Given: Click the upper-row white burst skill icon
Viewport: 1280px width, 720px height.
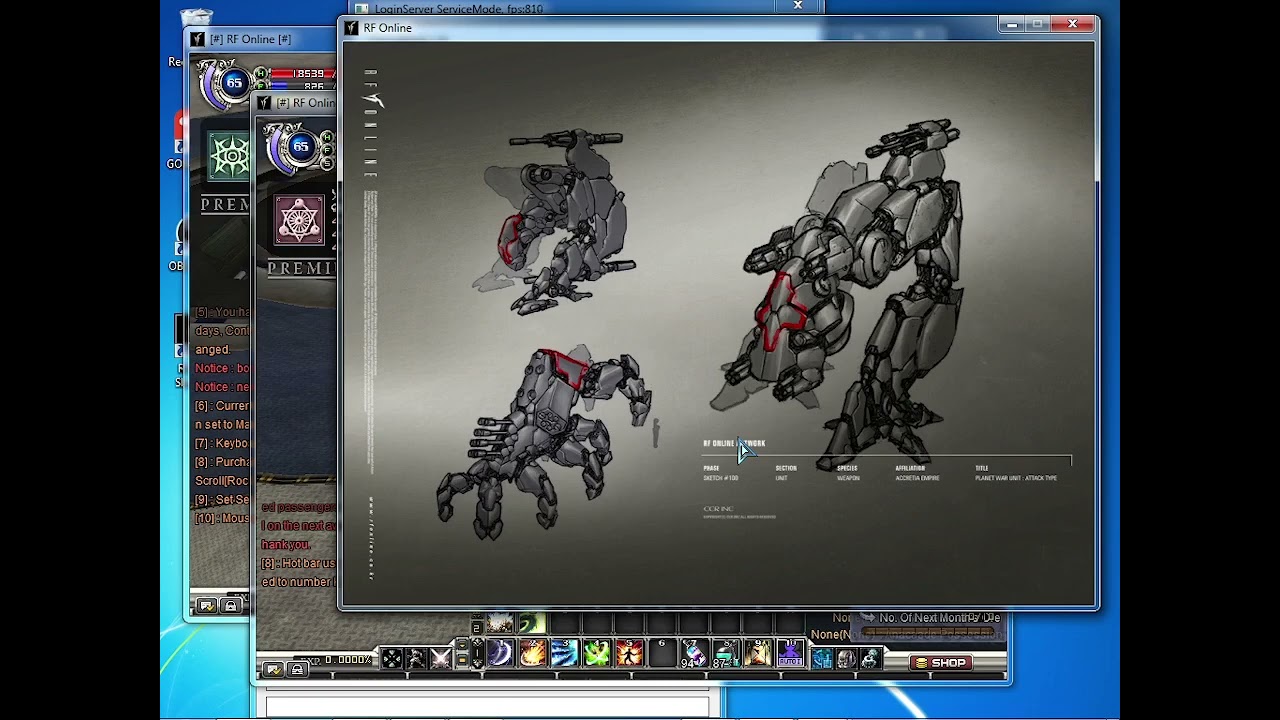Looking at the screenshot, I should (500, 624).
